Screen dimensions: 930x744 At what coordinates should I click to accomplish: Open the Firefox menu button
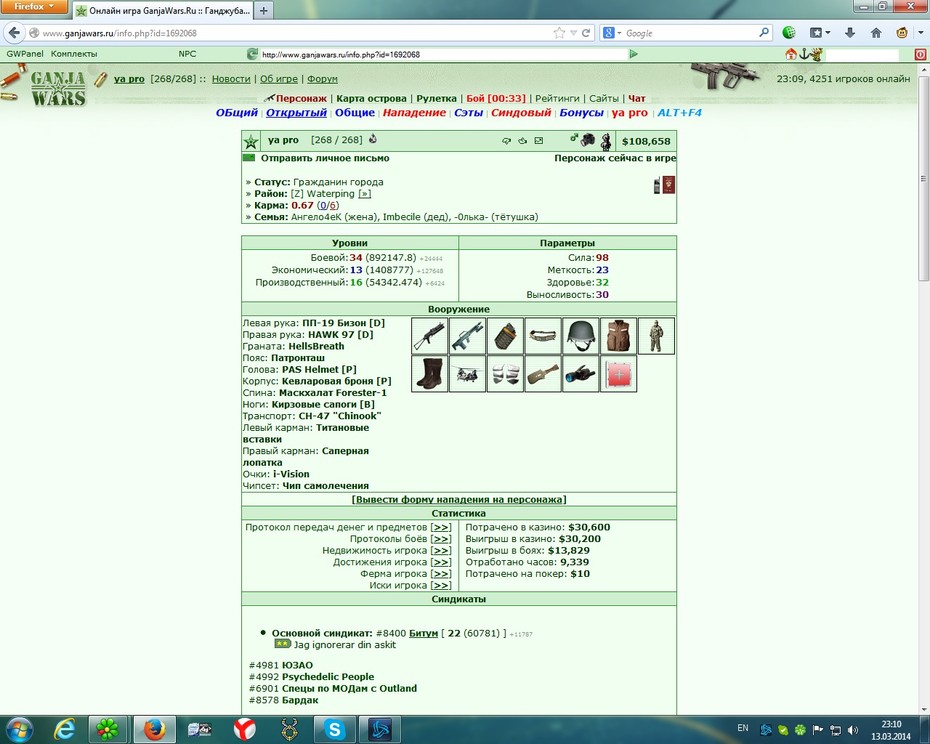(x=33, y=7)
